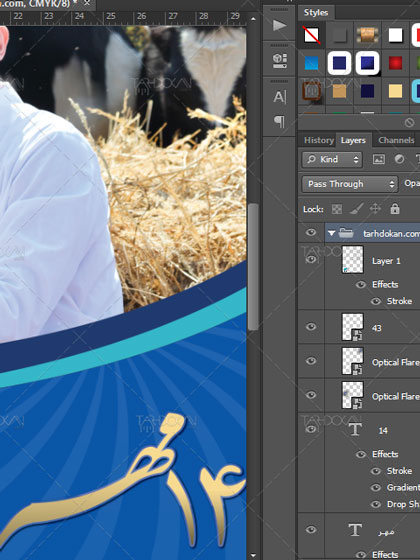
Task: Apply the tan square style swatch
Action: tap(339, 91)
